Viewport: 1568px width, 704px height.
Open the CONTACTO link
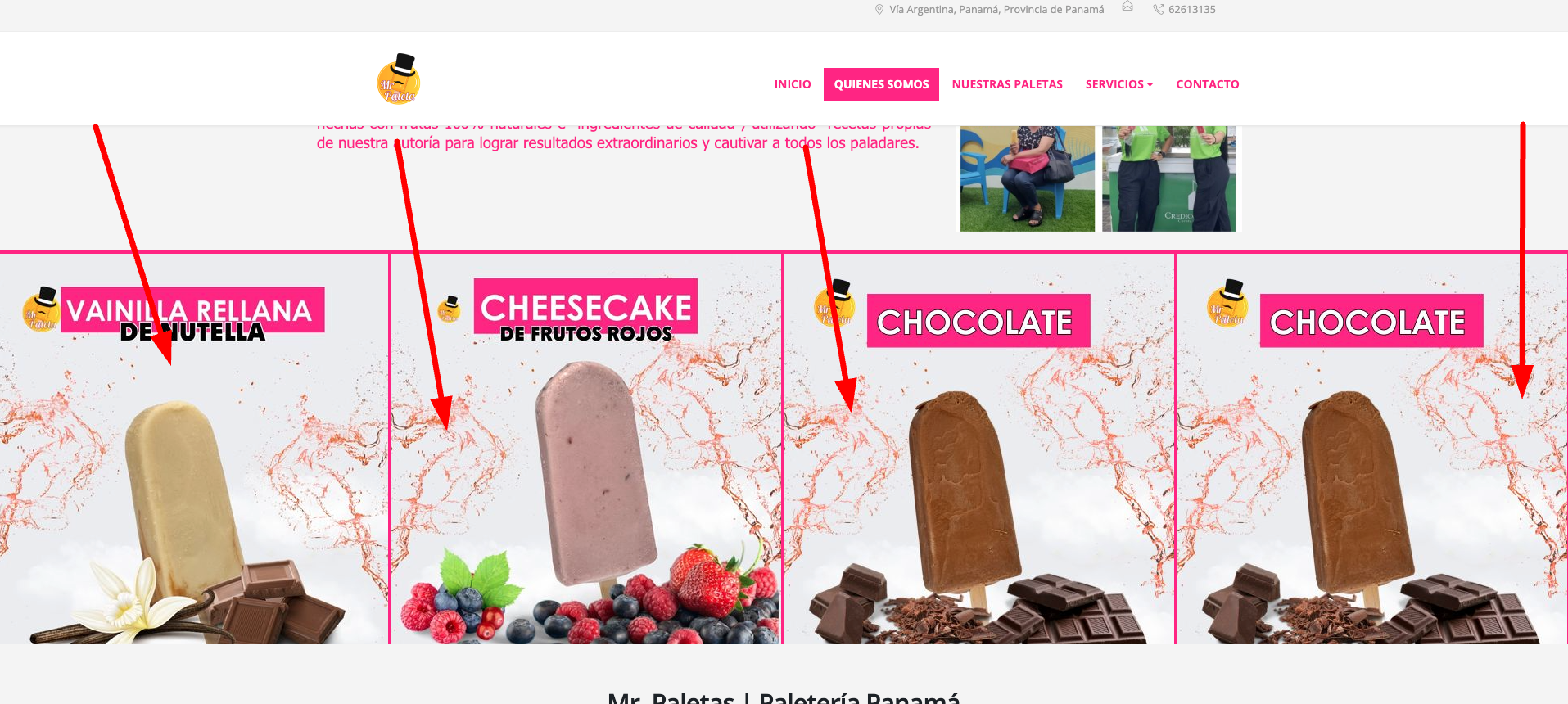[1208, 84]
